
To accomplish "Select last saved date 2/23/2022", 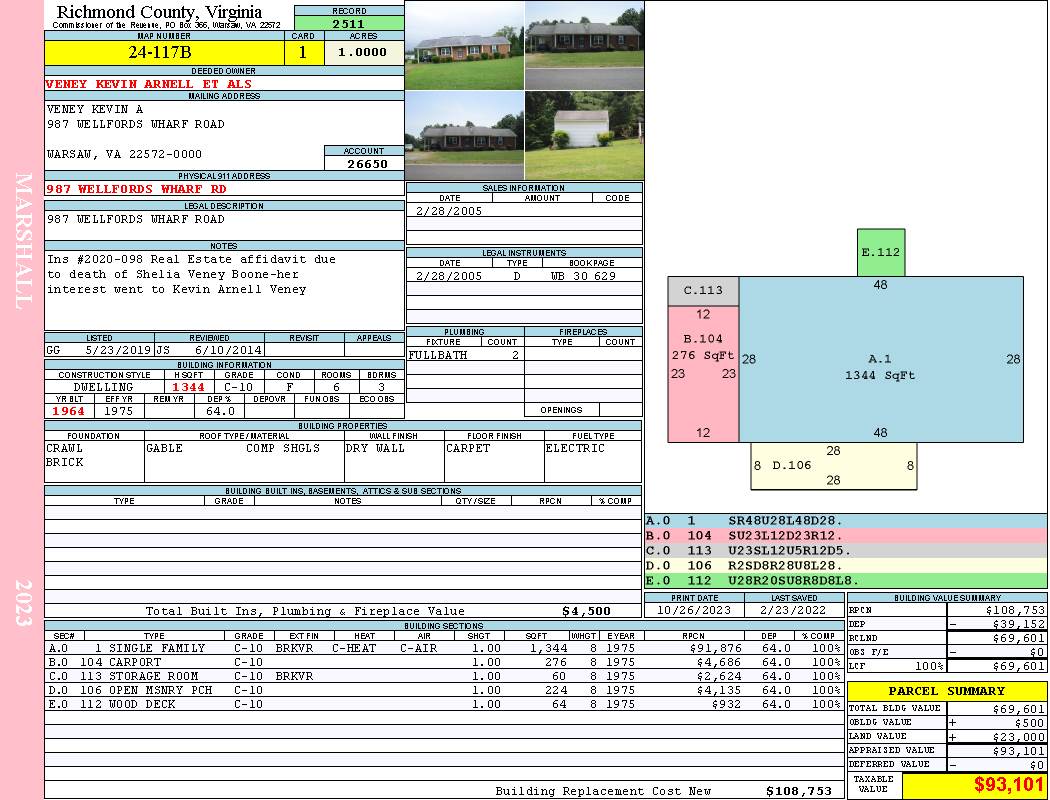I will (x=794, y=610).
